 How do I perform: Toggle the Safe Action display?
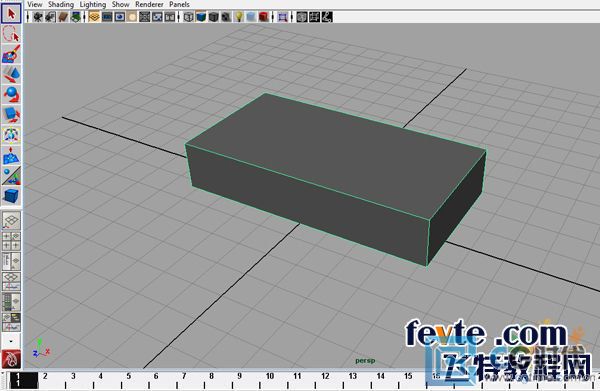157,17
